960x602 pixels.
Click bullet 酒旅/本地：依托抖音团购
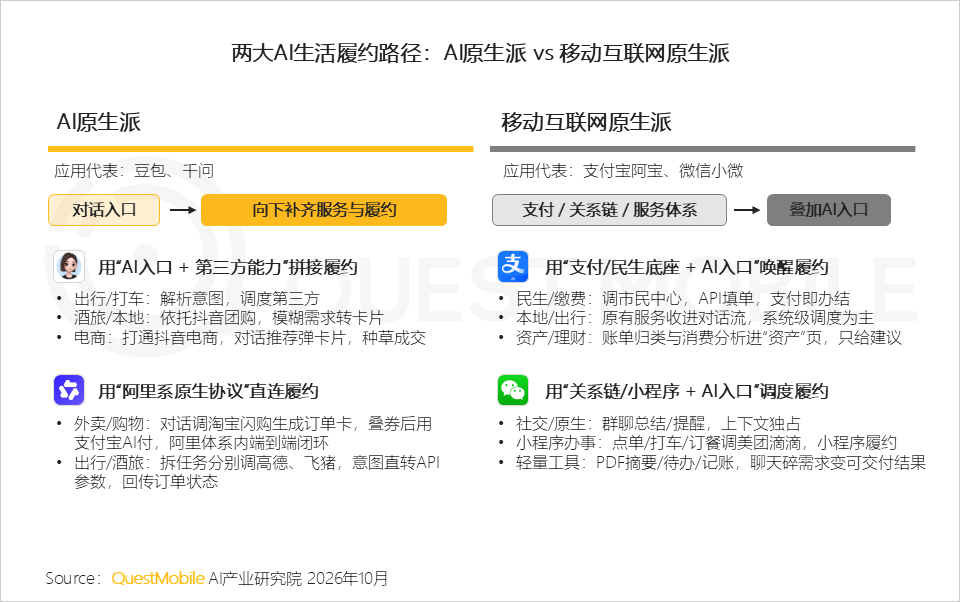(228, 318)
